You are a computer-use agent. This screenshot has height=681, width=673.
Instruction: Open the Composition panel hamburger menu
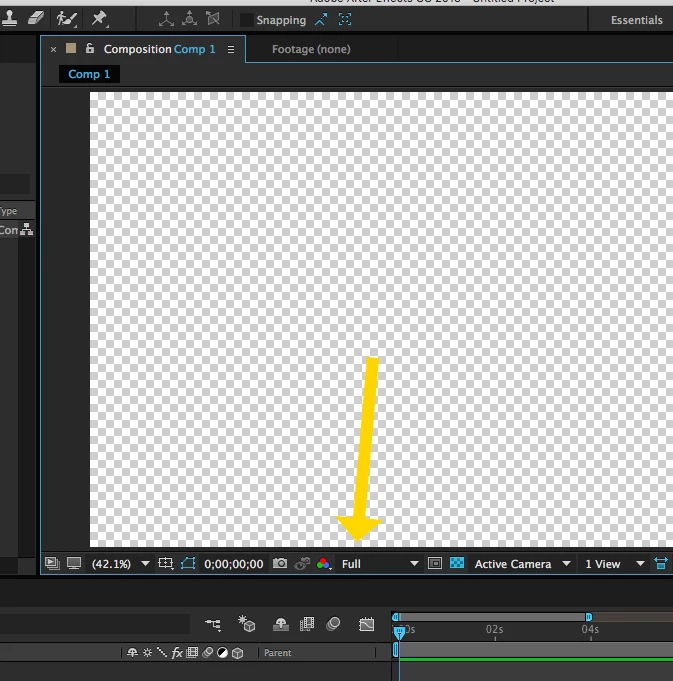tap(231, 50)
